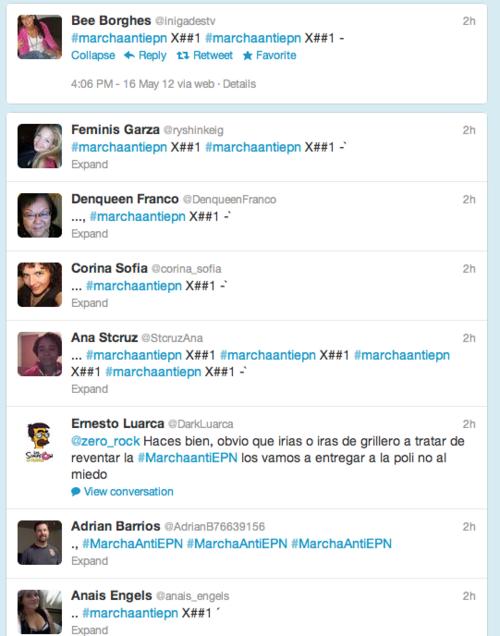Screen dimensions: 500x636
Task: Open Bee Borghes profile picture
Action: click(39, 37)
